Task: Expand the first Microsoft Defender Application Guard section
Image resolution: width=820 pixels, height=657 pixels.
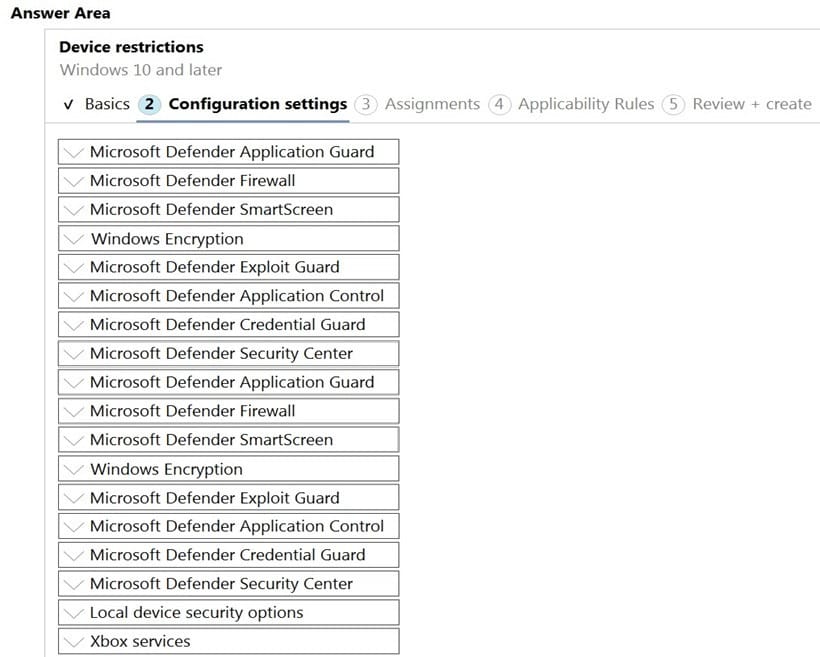Action: pos(229,152)
